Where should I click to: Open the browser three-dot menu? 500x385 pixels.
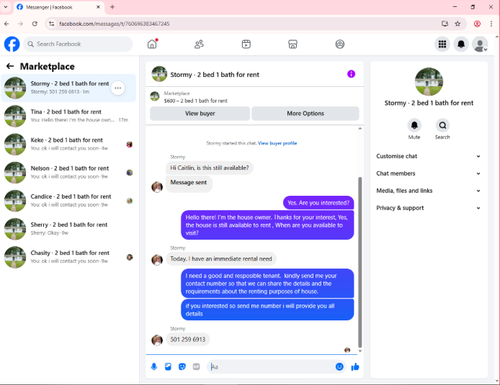(x=491, y=24)
